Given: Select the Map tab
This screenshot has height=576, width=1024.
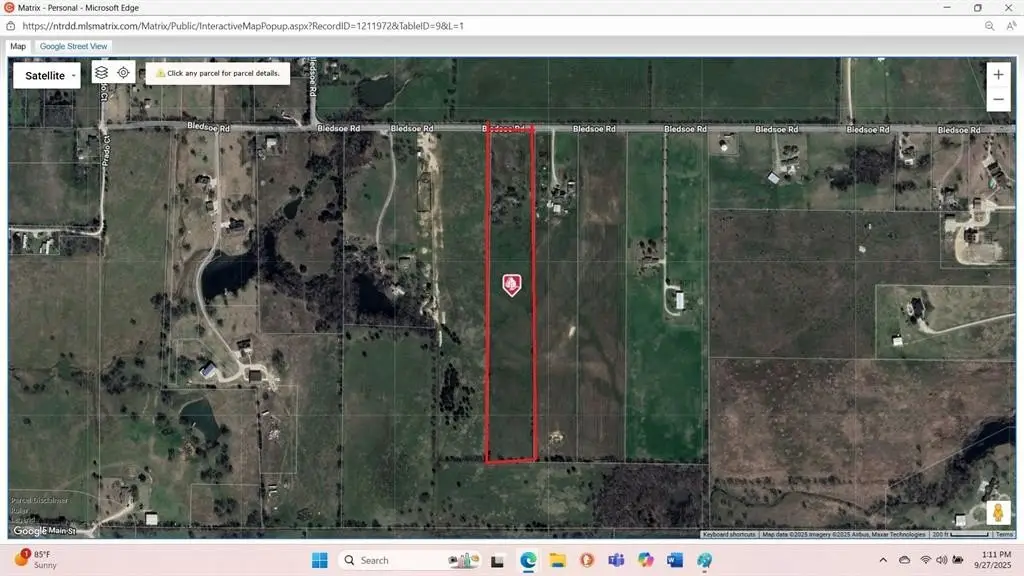Looking at the screenshot, I should pyautogui.click(x=18, y=46).
